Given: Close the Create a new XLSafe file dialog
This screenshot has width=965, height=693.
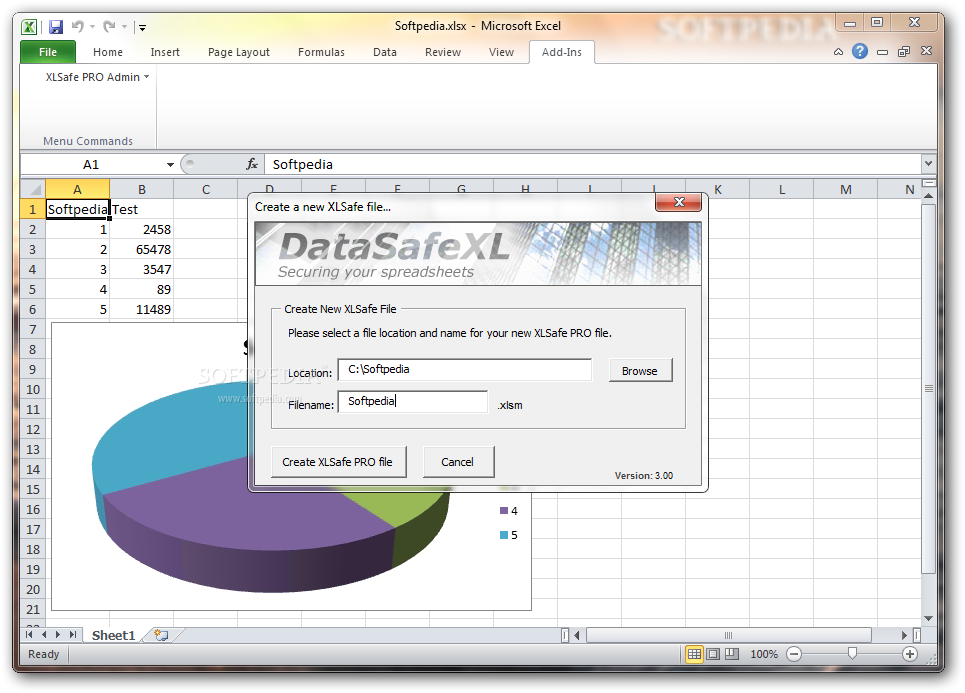Looking at the screenshot, I should pyautogui.click(x=678, y=202).
